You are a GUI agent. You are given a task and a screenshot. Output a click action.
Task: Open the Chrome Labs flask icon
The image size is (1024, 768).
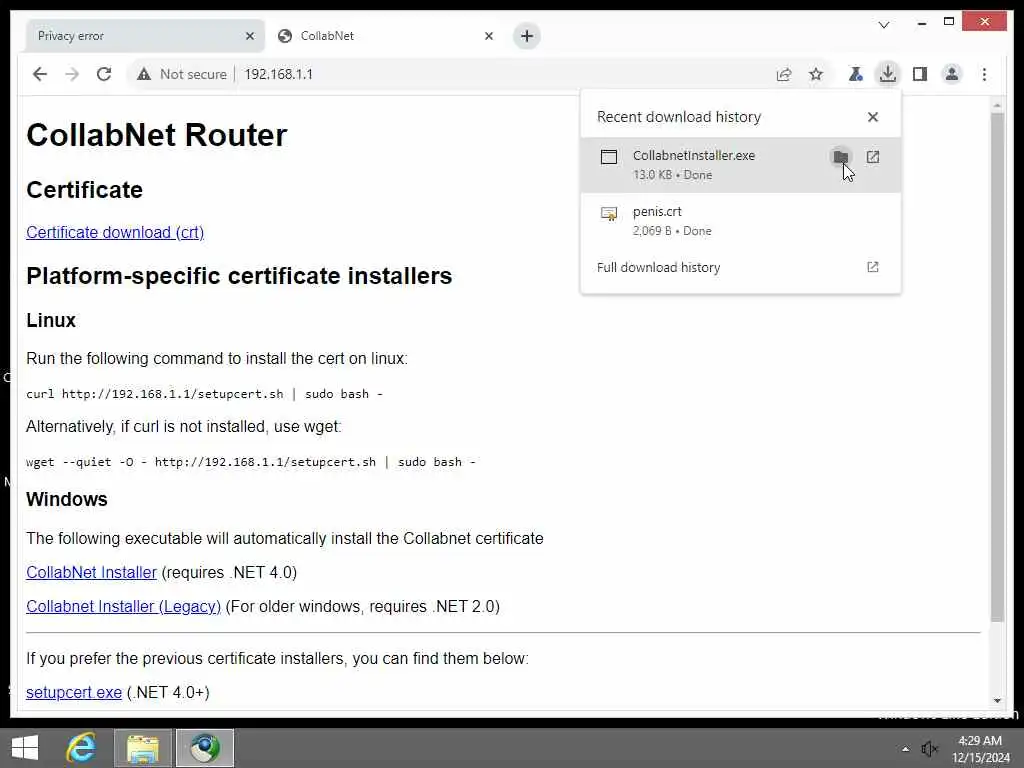856,74
